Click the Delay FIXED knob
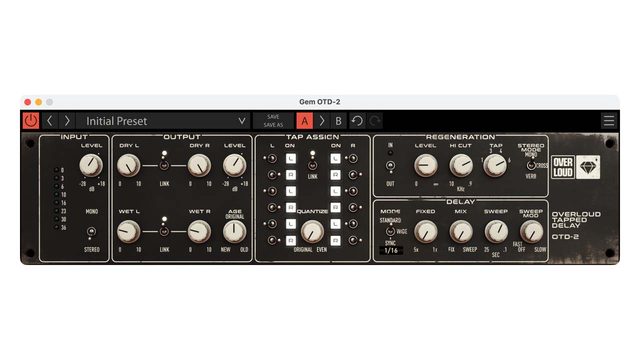The width and height of the screenshot is (640, 360). point(426,231)
